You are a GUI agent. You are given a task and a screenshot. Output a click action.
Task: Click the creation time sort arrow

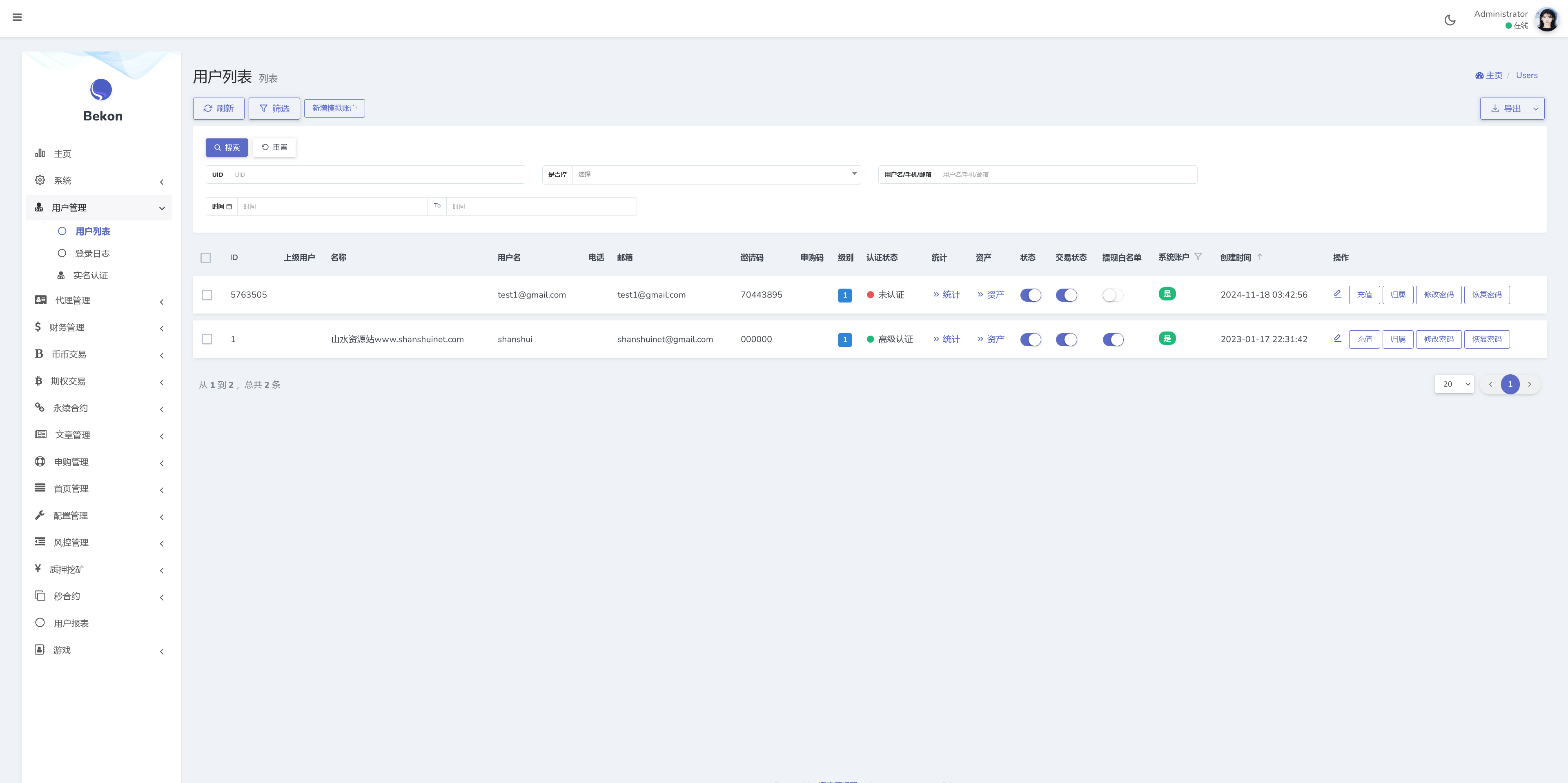point(1259,257)
